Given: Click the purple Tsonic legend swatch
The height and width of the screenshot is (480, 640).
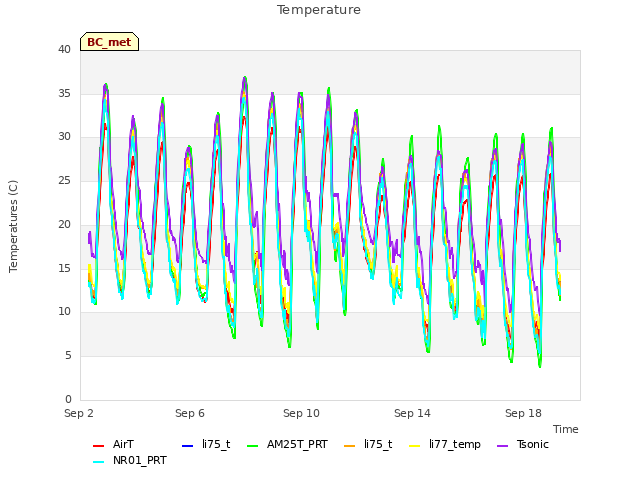Looking at the screenshot, I should [503, 445].
